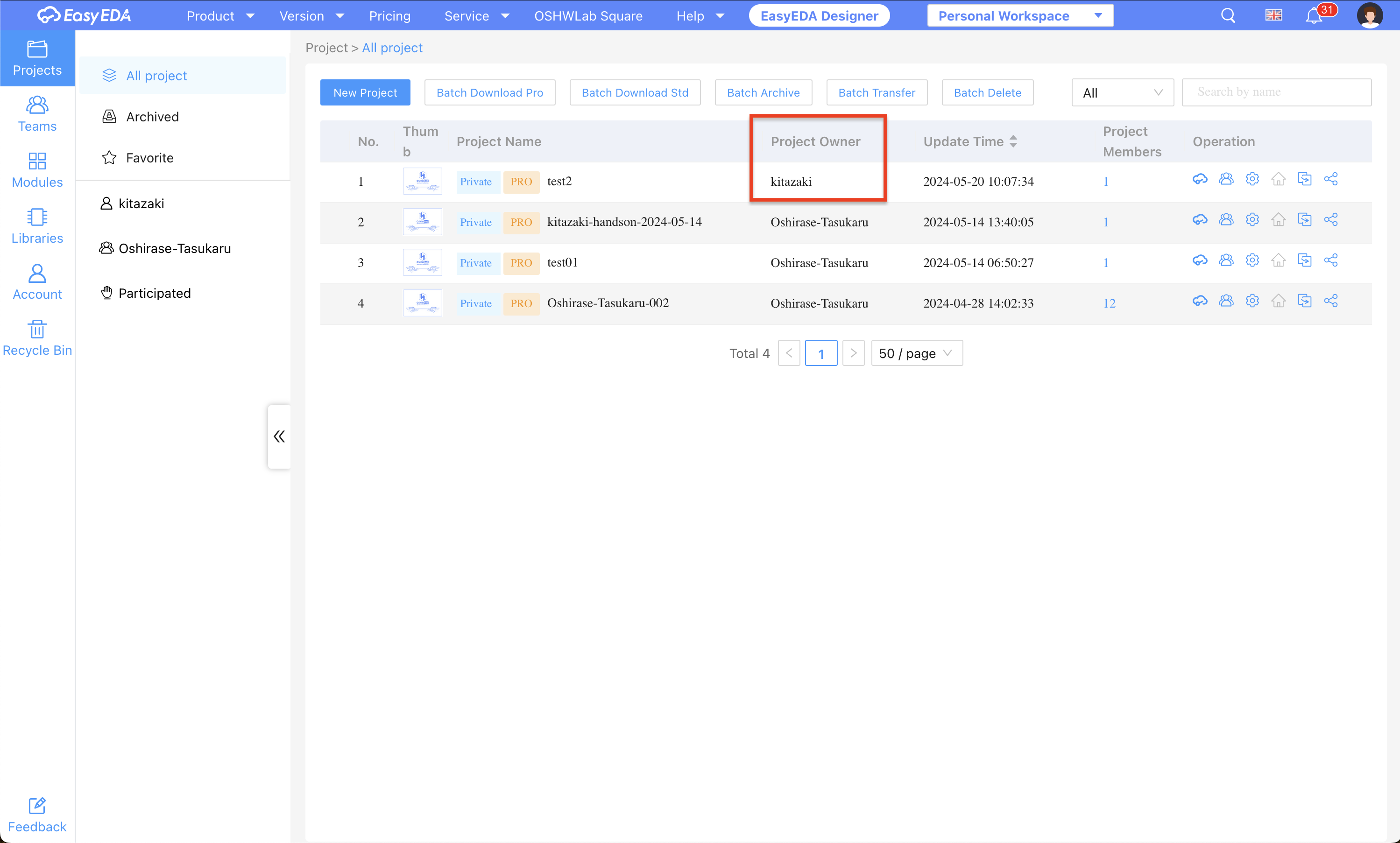Open the notifications bell icon
The image size is (1400, 843).
[1313, 16]
